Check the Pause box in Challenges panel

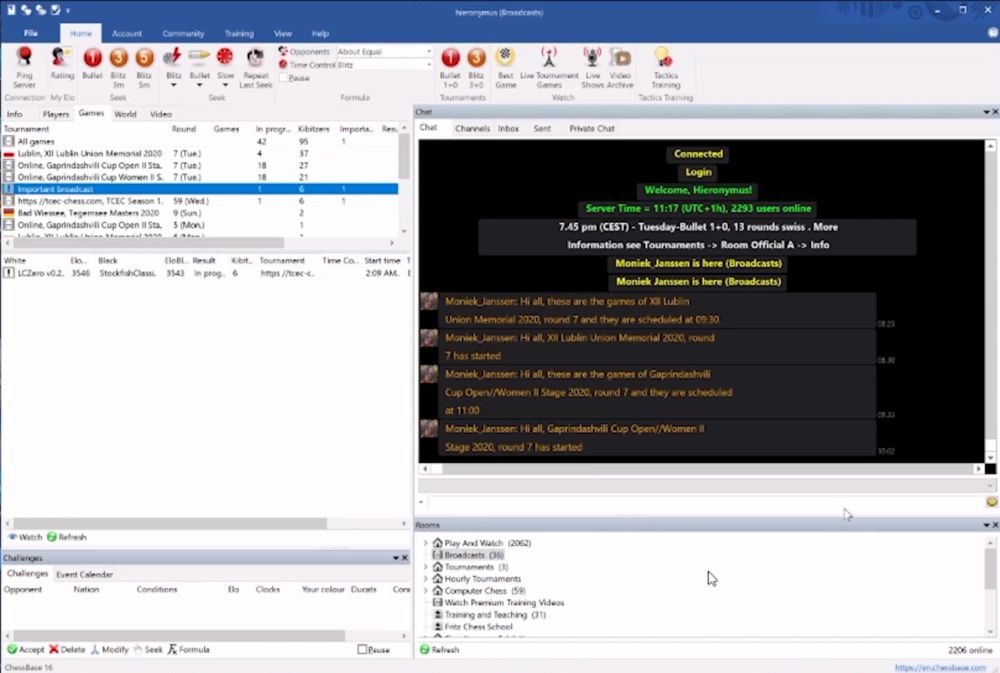(363, 650)
